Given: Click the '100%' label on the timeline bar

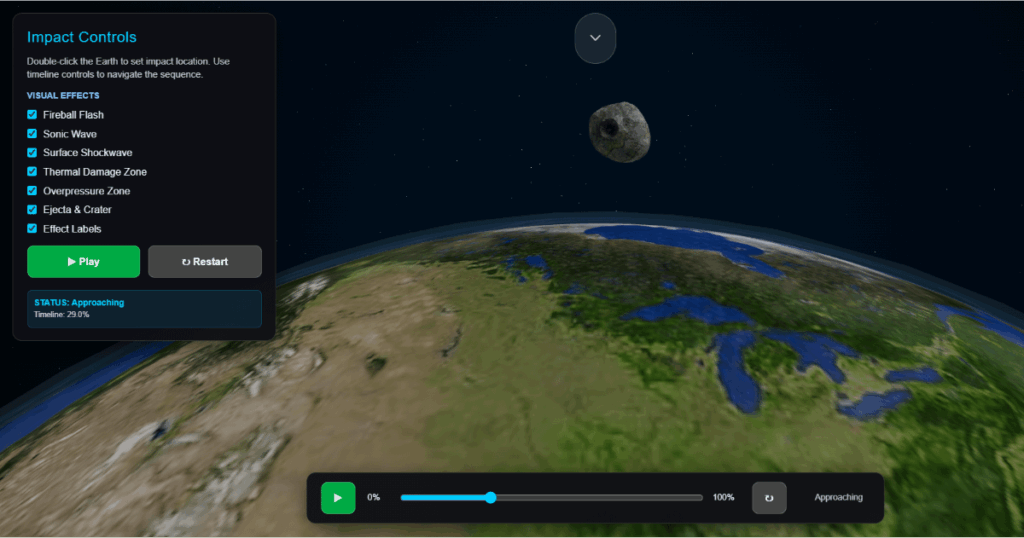Looking at the screenshot, I should pos(724,498).
